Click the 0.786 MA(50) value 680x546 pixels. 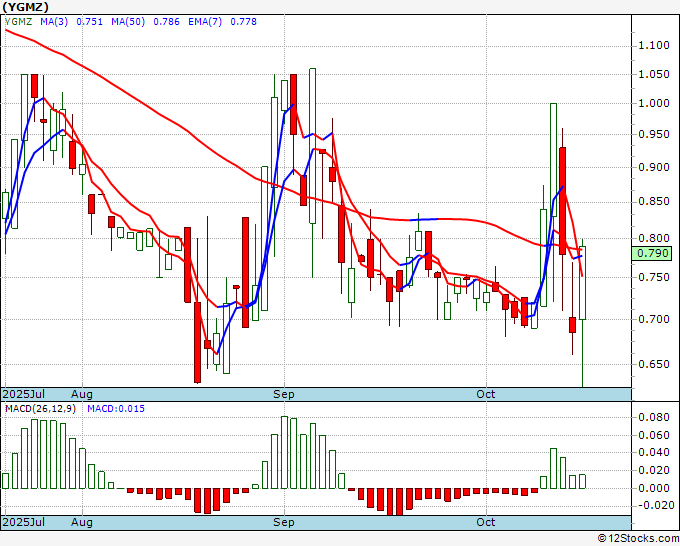click(167, 22)
